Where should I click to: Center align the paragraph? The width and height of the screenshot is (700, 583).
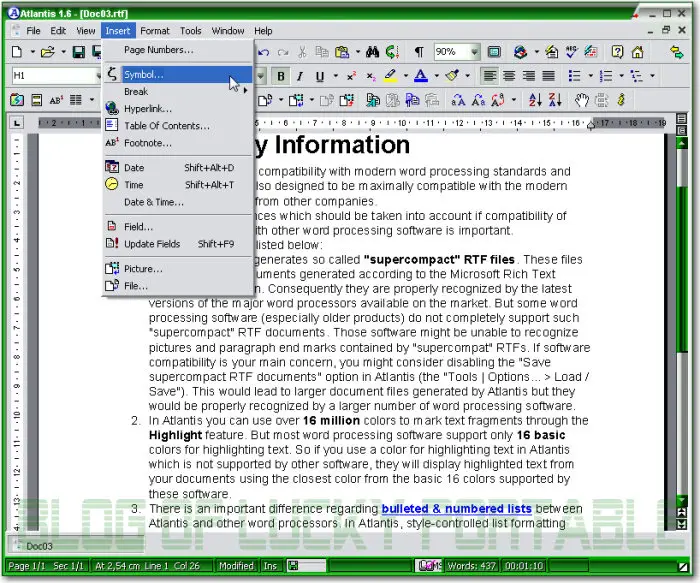pos(509,76)
